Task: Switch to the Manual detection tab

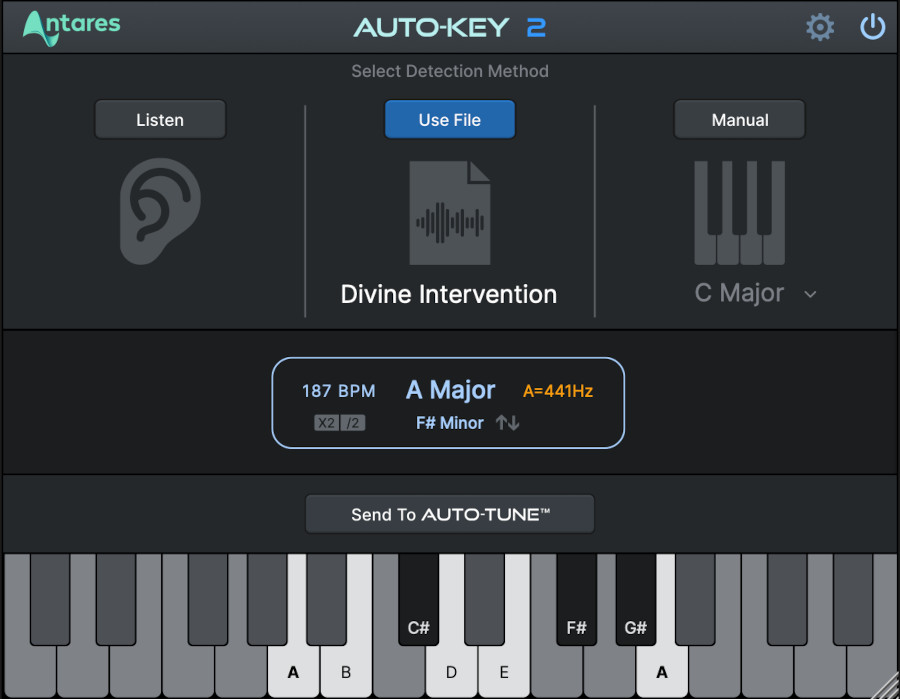Action: coord(739,119)
